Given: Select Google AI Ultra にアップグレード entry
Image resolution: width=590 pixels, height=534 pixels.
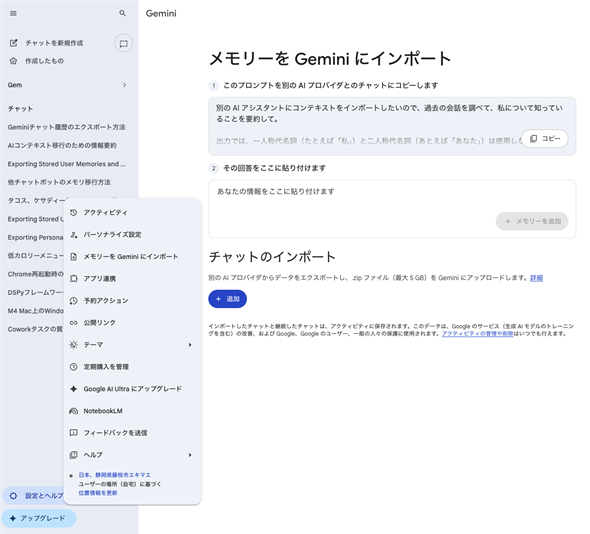Looking at the screenshot, I should coord(132,389).
